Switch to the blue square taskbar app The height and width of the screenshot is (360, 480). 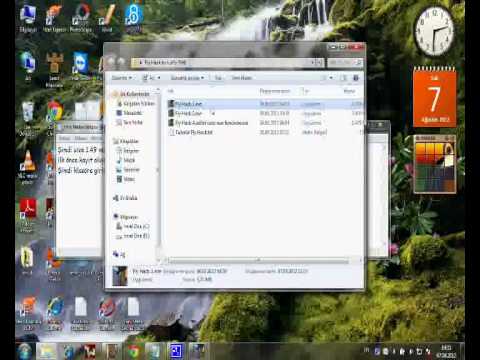point(176,351)
